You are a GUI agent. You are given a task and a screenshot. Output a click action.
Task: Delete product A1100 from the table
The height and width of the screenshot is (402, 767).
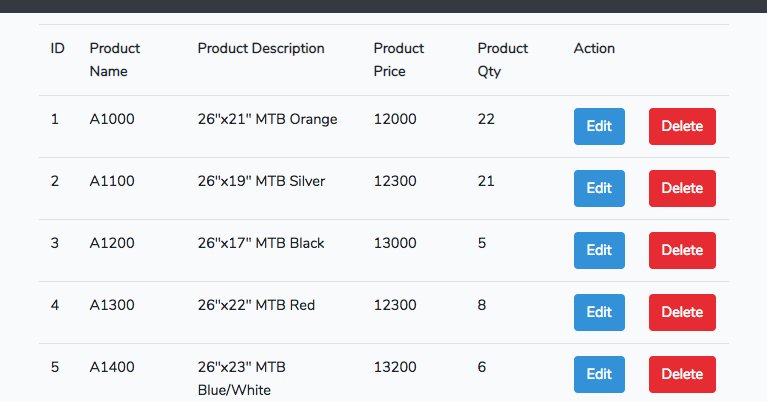682,189
